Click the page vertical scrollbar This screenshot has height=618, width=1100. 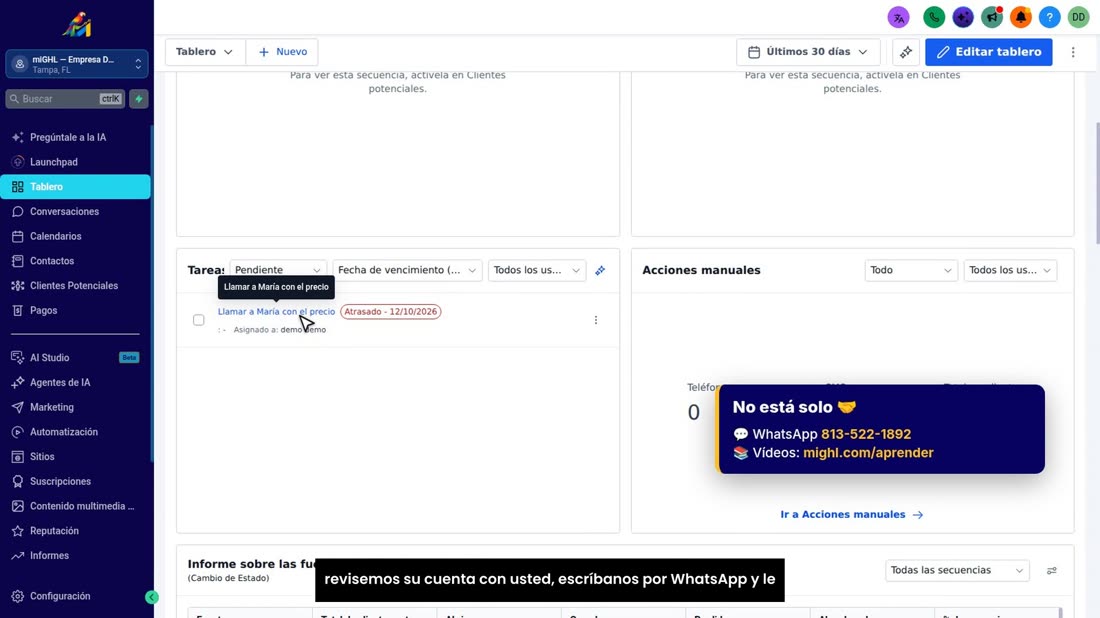click(x=1096, y=184)
